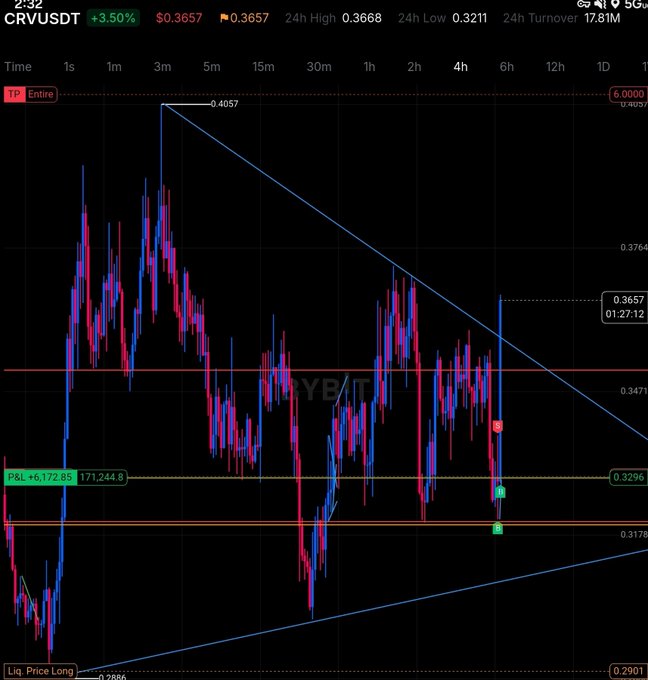This screenshot has height=680, width=648.
Task: Tap the 0.3471 price axis label
Action: 634,391
